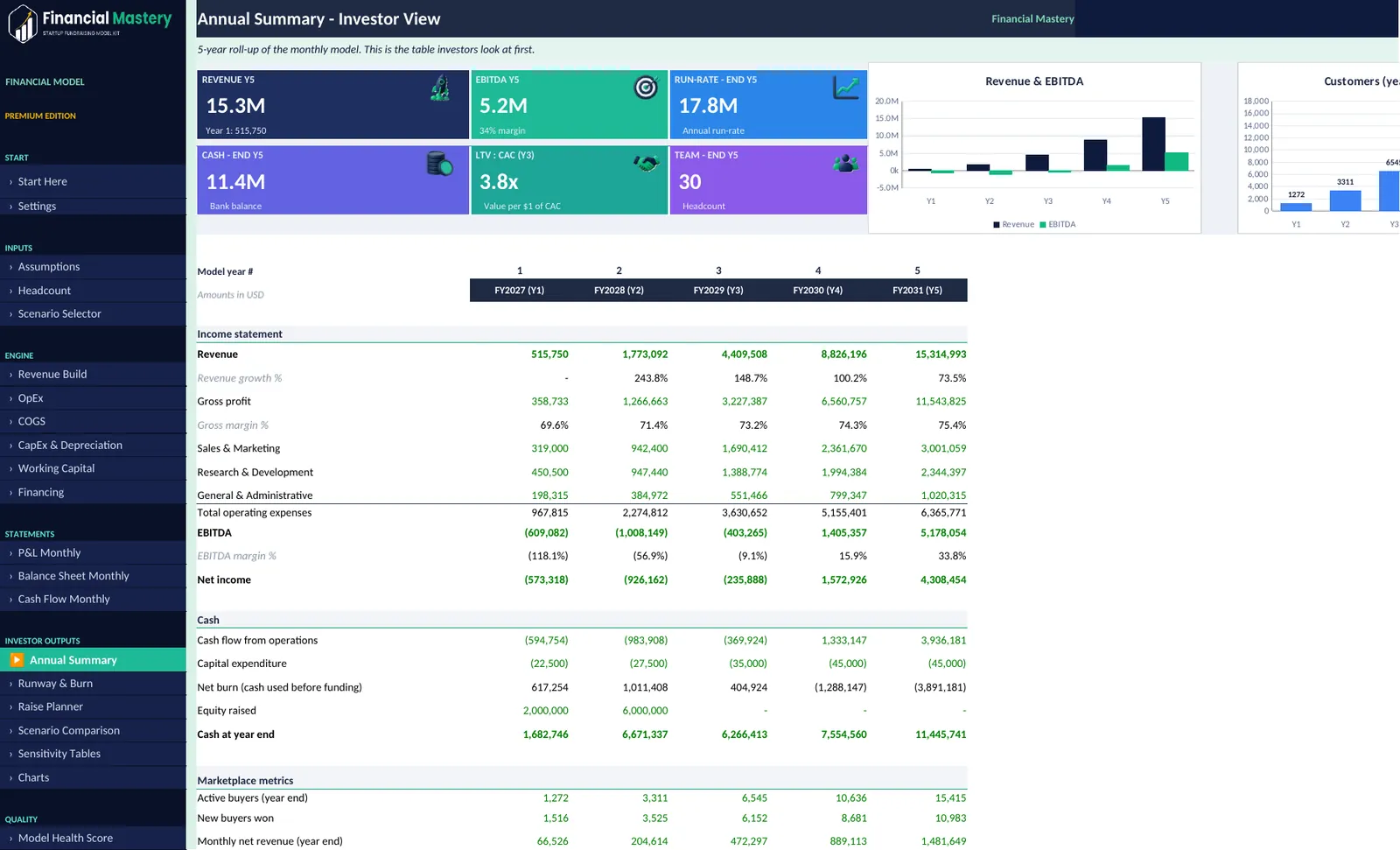
Task: Open the Start Here sheet
Action: [93, 182]
